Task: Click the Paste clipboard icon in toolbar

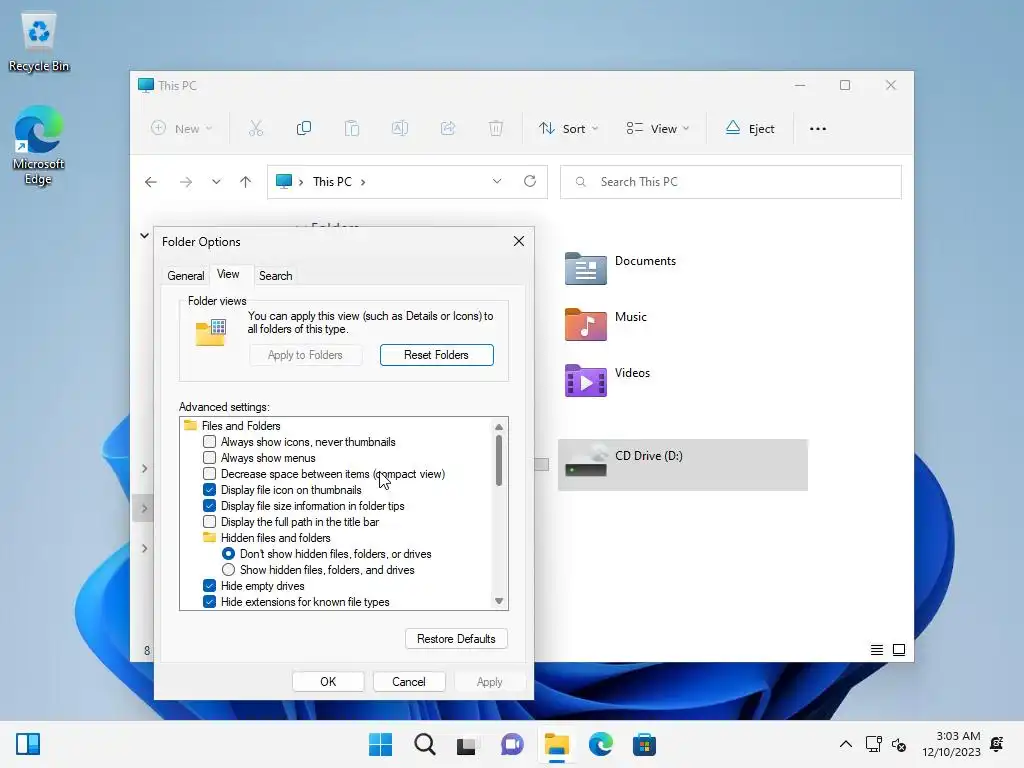Action: (x=352, y=129)
